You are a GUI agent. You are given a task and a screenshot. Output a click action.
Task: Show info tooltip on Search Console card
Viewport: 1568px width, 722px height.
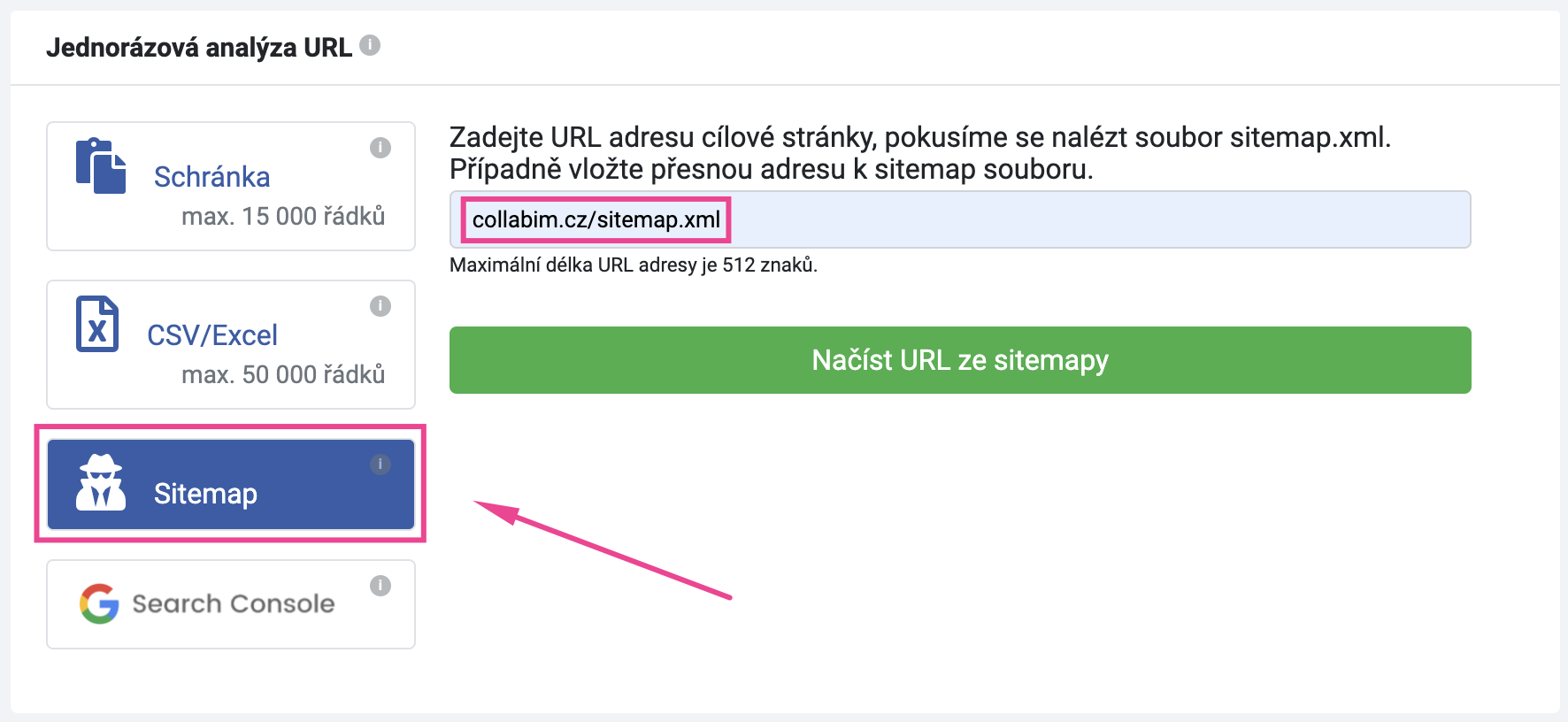click(380, 586)
